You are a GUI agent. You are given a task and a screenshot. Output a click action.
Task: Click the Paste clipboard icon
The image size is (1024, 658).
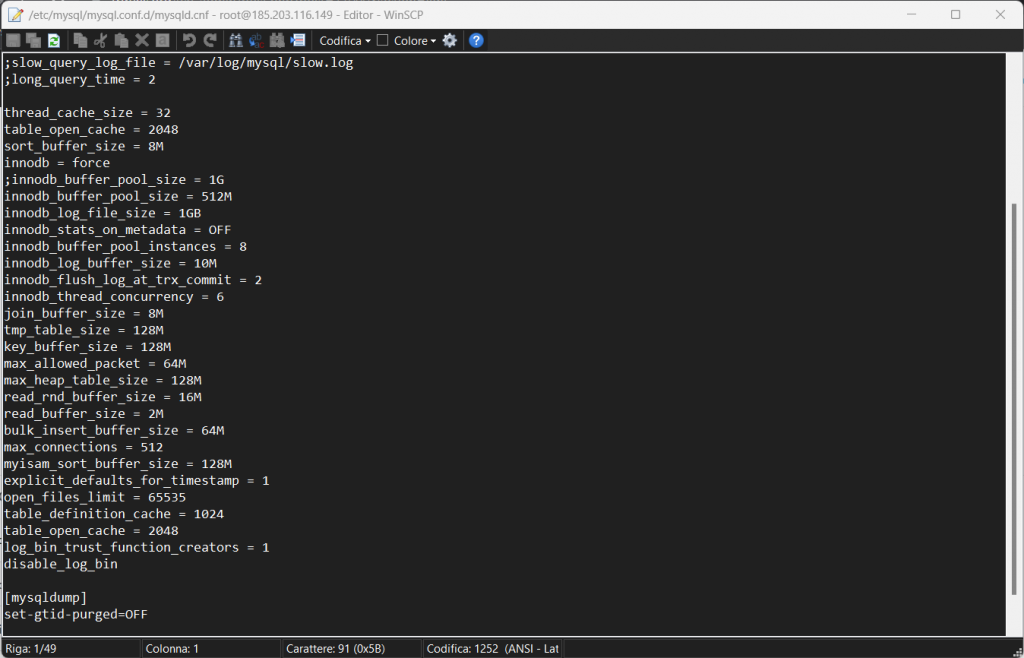121,41
